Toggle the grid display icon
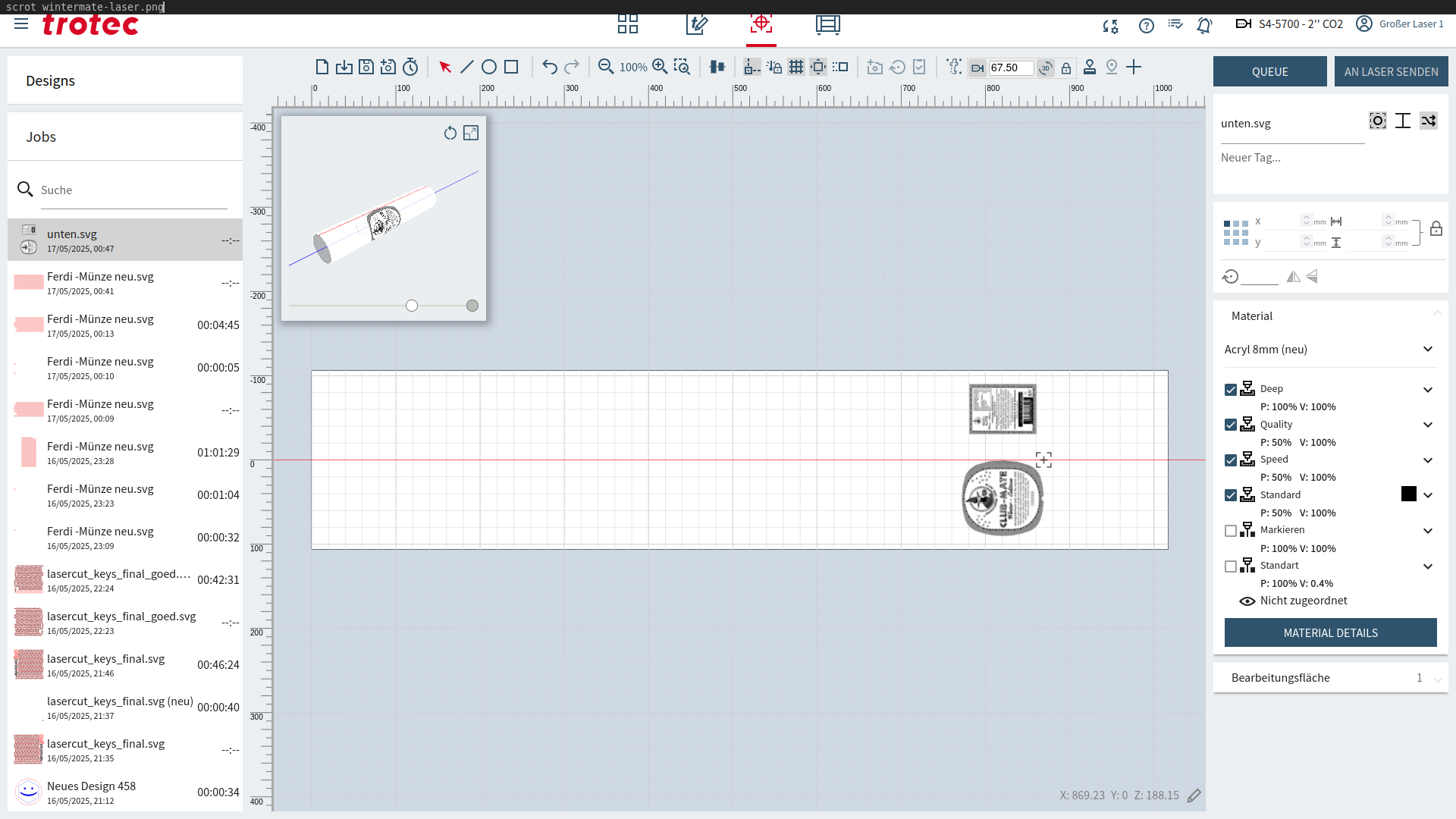This screenshot has width=1456, height=819. [796, 67]
